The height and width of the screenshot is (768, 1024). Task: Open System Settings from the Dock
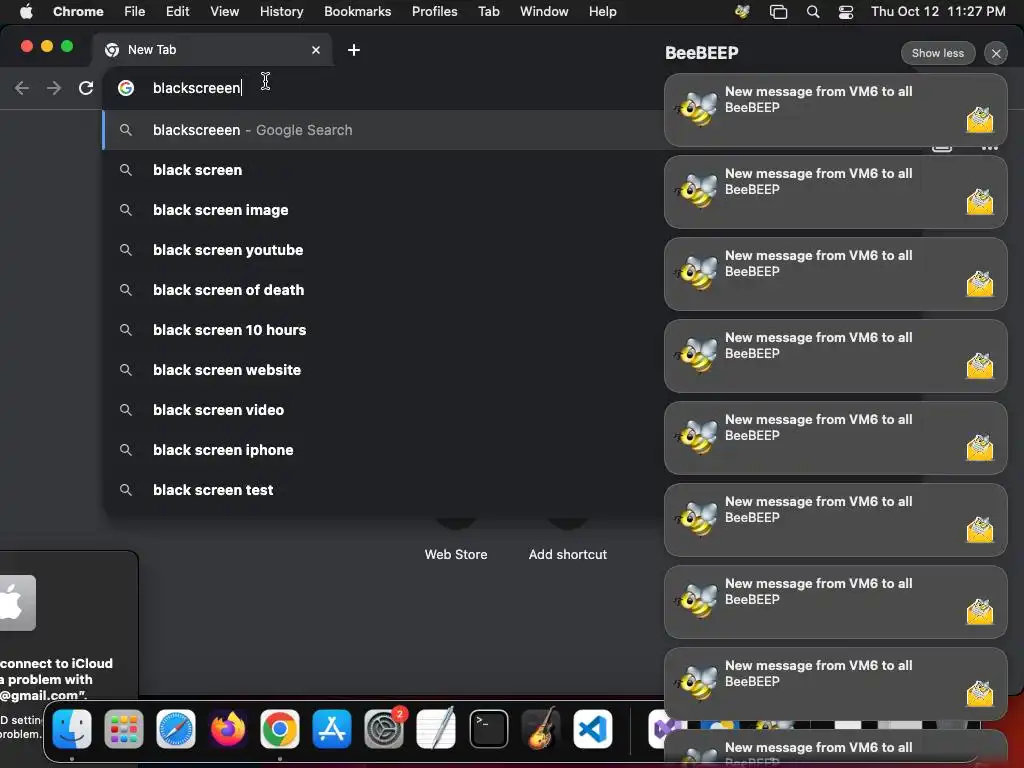(384, 729)
